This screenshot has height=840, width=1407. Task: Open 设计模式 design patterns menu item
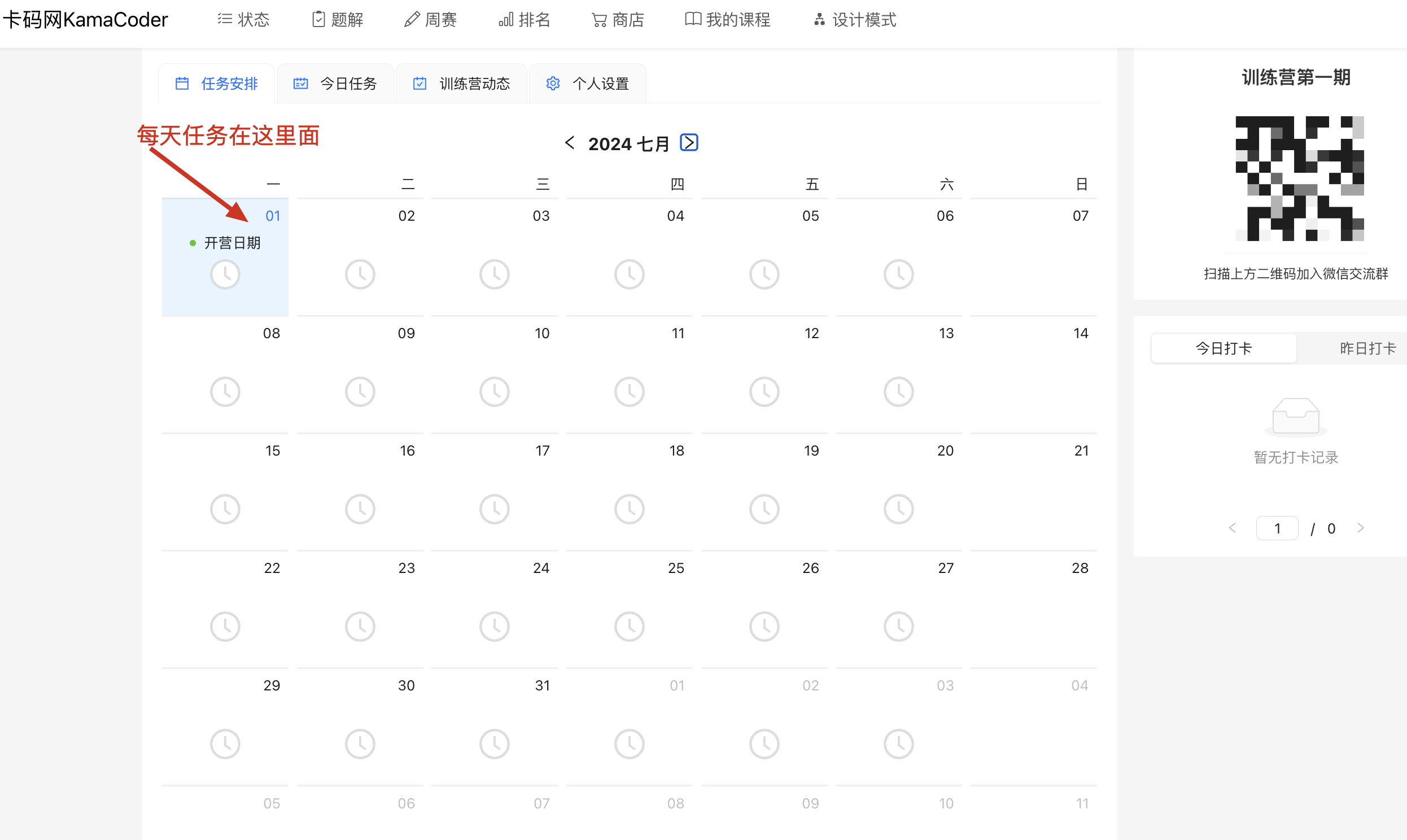(855, 20)
